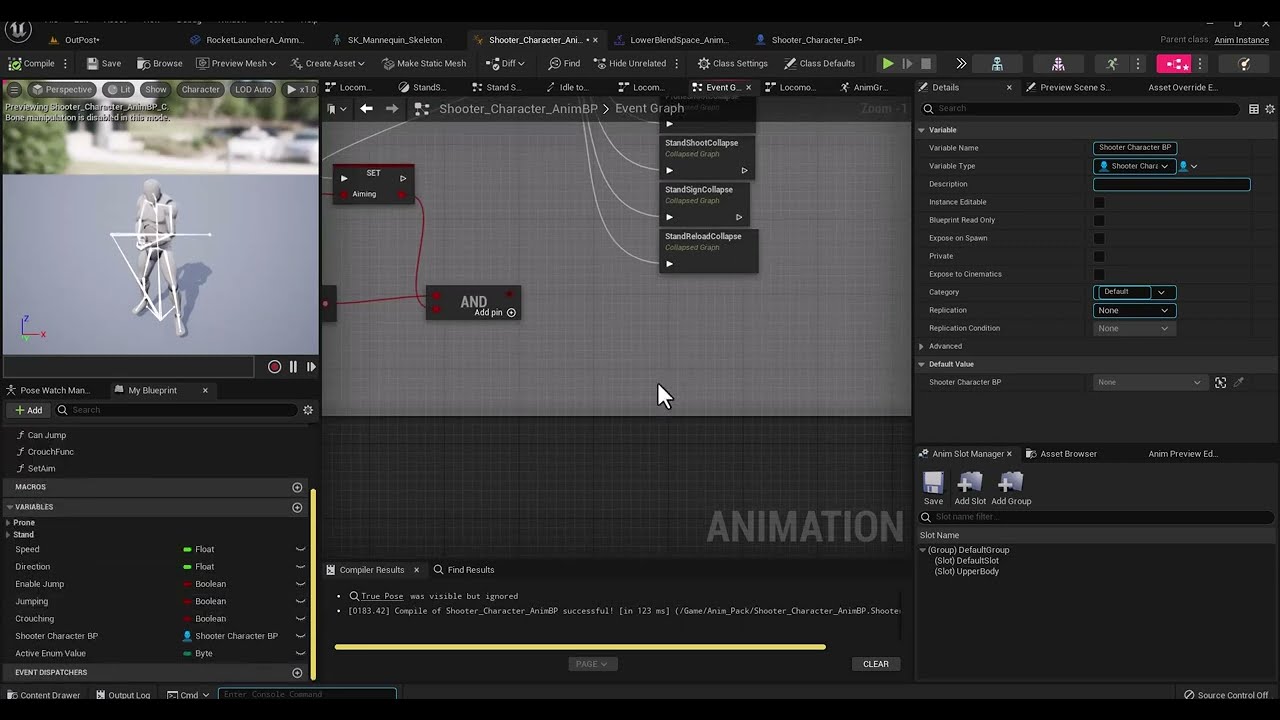The image size is (1280, 720).
Task: Open My Blueprint settings gear
Action: 308,410
